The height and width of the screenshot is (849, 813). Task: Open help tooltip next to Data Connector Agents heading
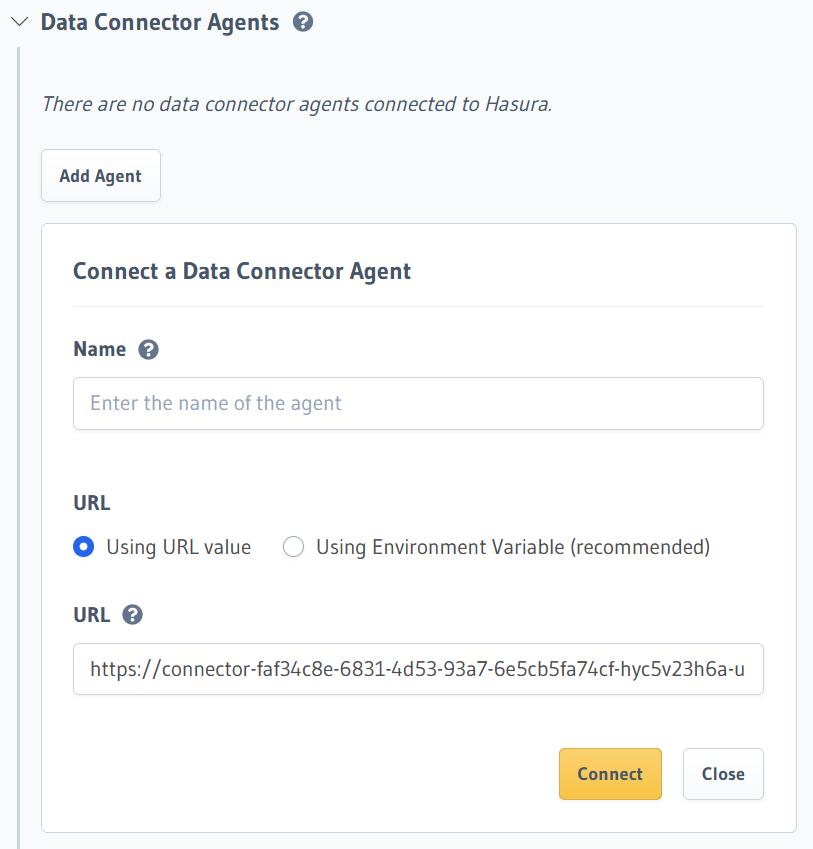click(x=302, y=21)
